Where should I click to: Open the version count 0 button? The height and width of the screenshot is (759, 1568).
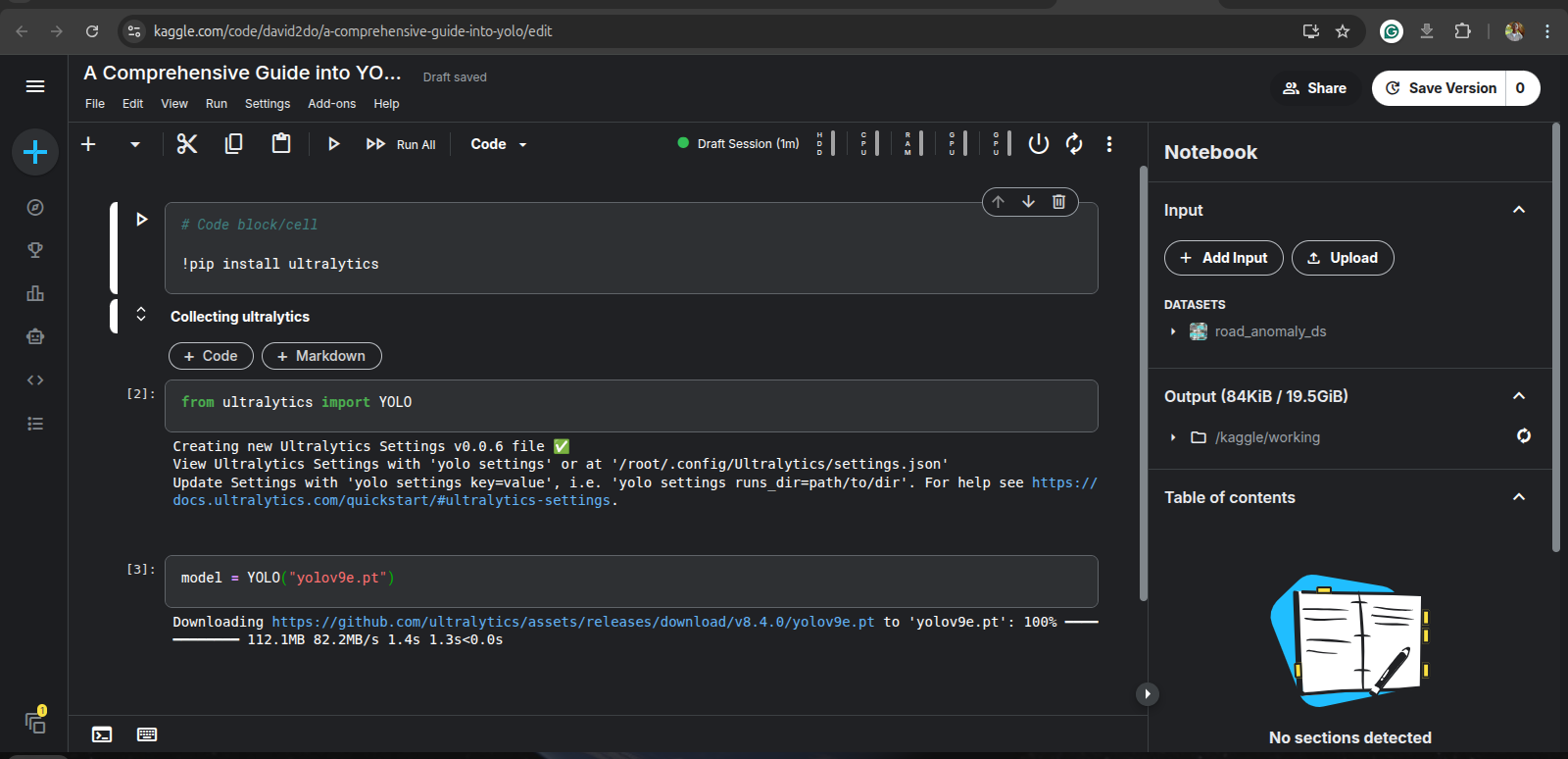pos(1521,88)
